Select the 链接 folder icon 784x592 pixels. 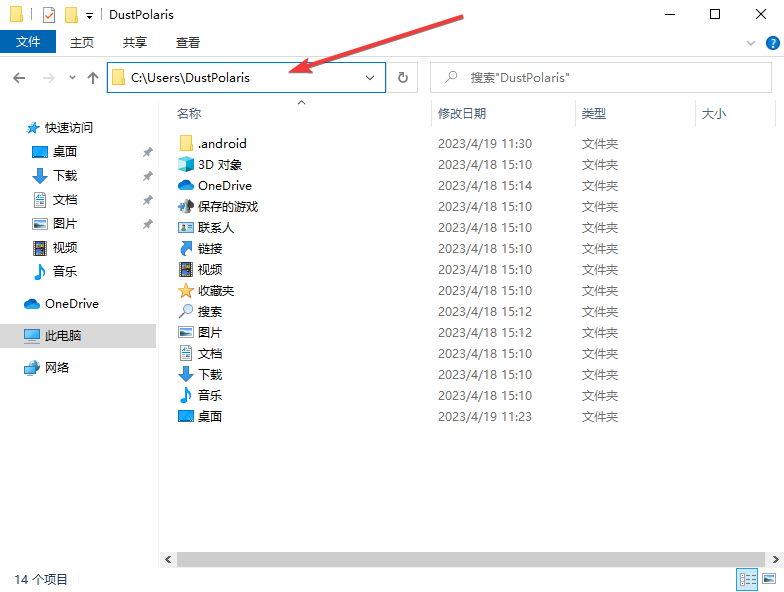click(186, 248)
